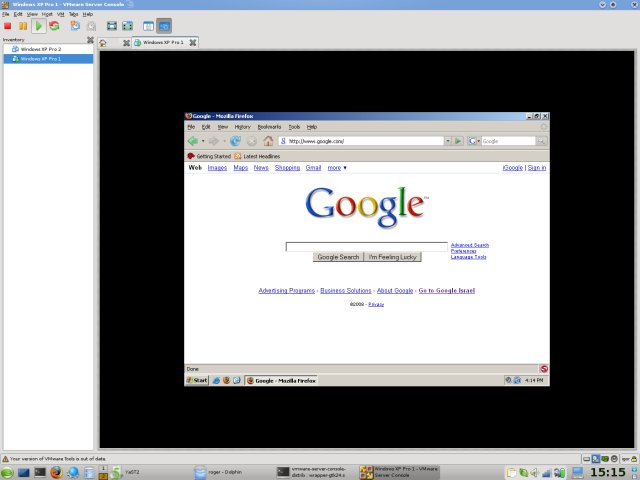Click the Firefox search magnifier button
The height and width of the screenshot is (480, 640).
541,141
